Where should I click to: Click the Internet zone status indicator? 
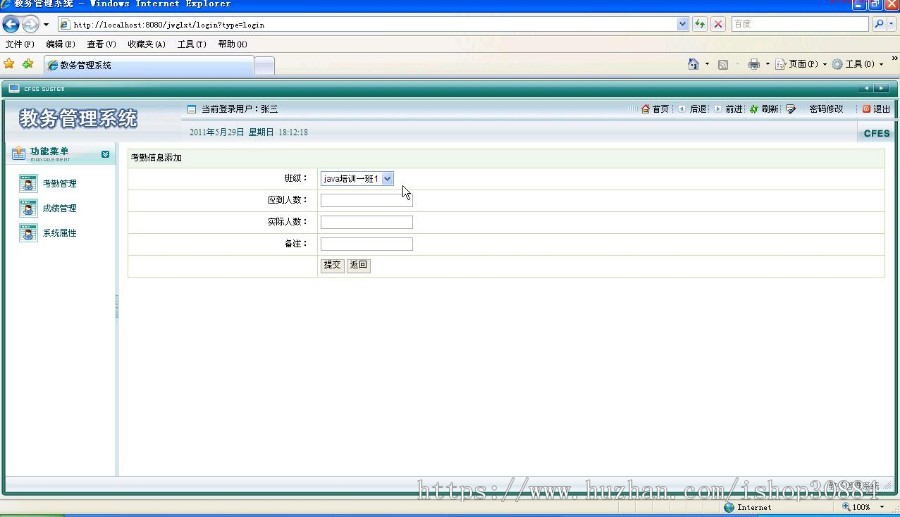[x=748, y=507]
